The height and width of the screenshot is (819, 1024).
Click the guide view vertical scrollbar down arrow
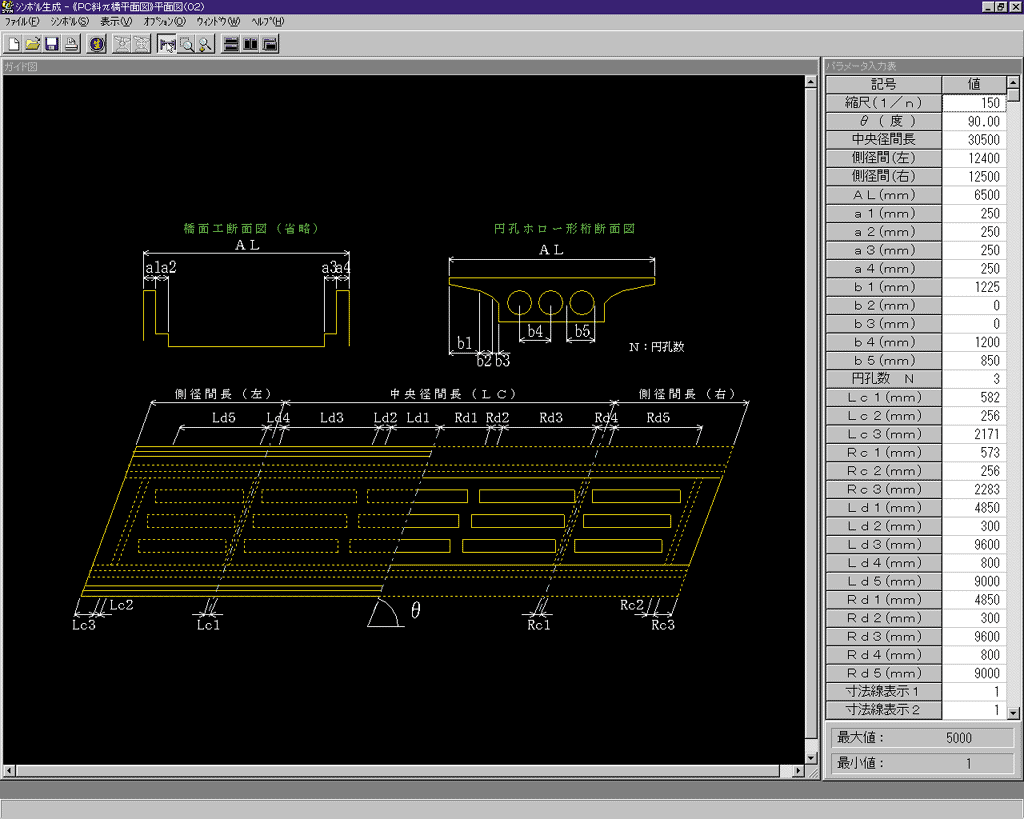coord(810,758)
